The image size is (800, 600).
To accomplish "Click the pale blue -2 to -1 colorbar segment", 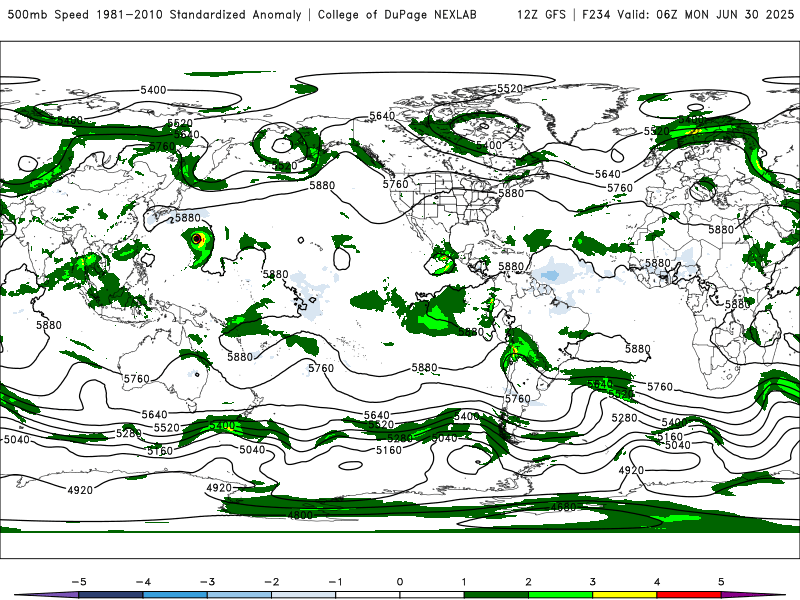I will [304, 595].
